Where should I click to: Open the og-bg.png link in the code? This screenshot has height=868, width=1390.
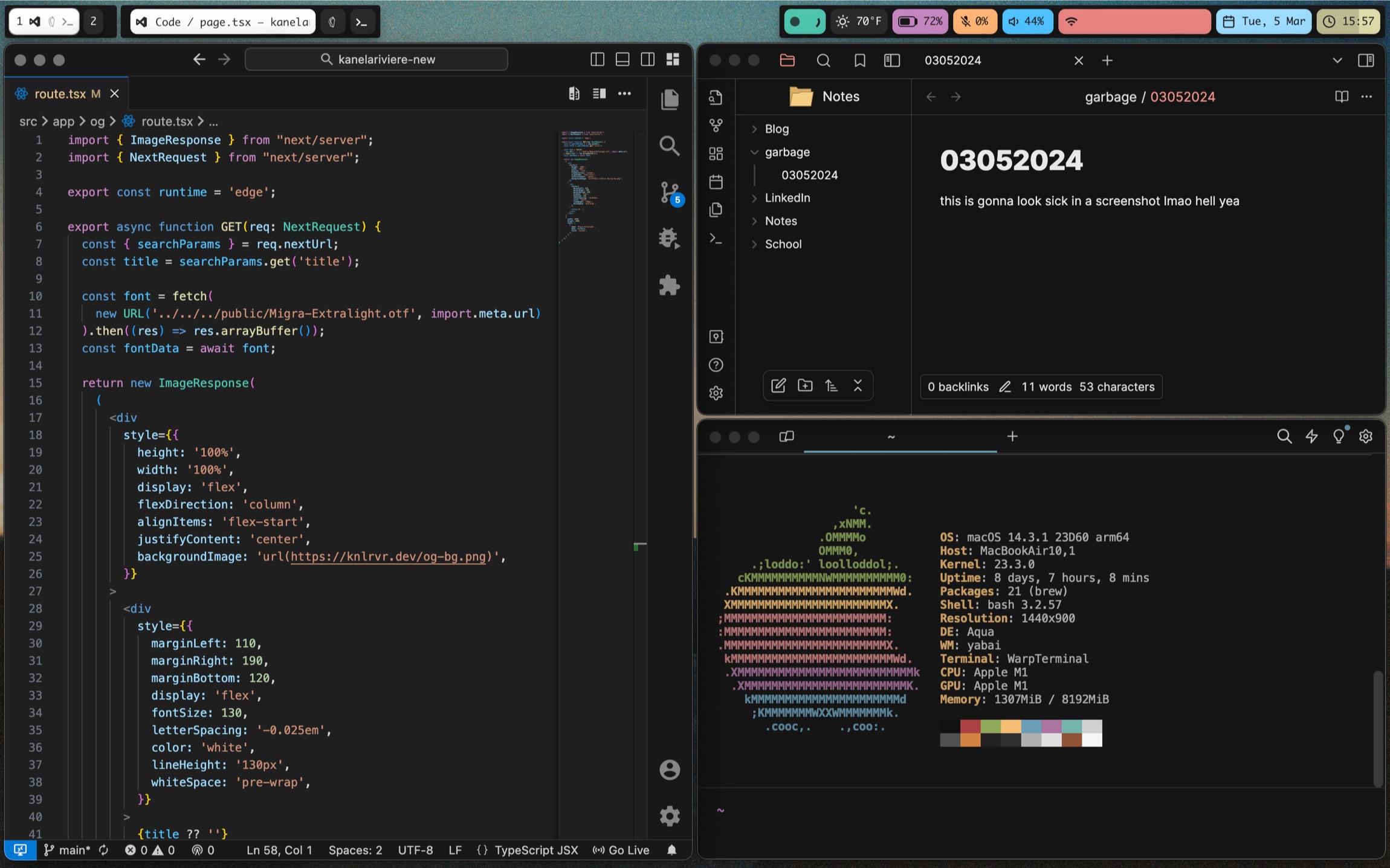click(389, 556)
